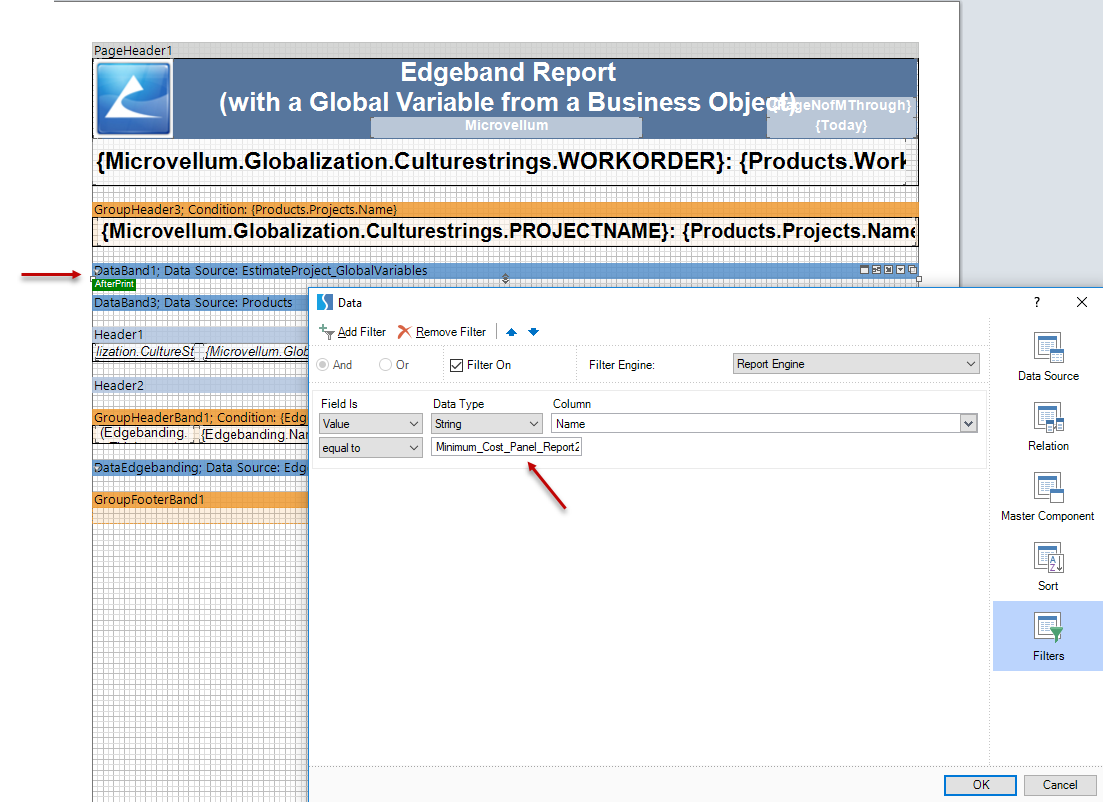Open the 'equal to' condition dropdown

tap(371, 447)
